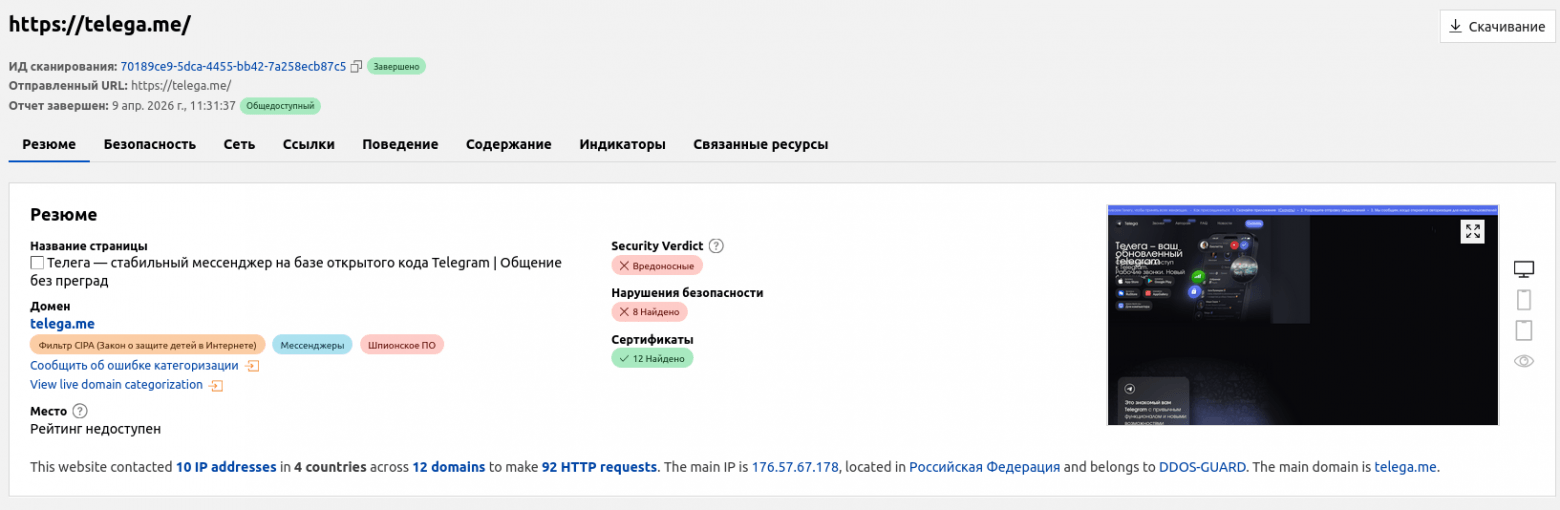Click the external icon after View live domain categorization

pyautogui.click(x=216, y=385)
